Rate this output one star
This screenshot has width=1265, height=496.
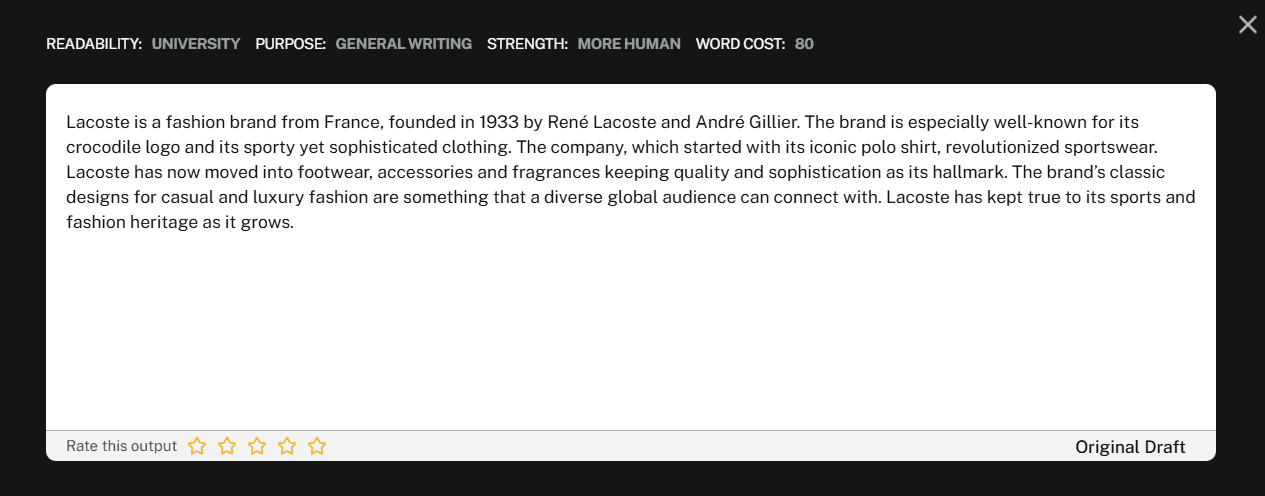197,446
